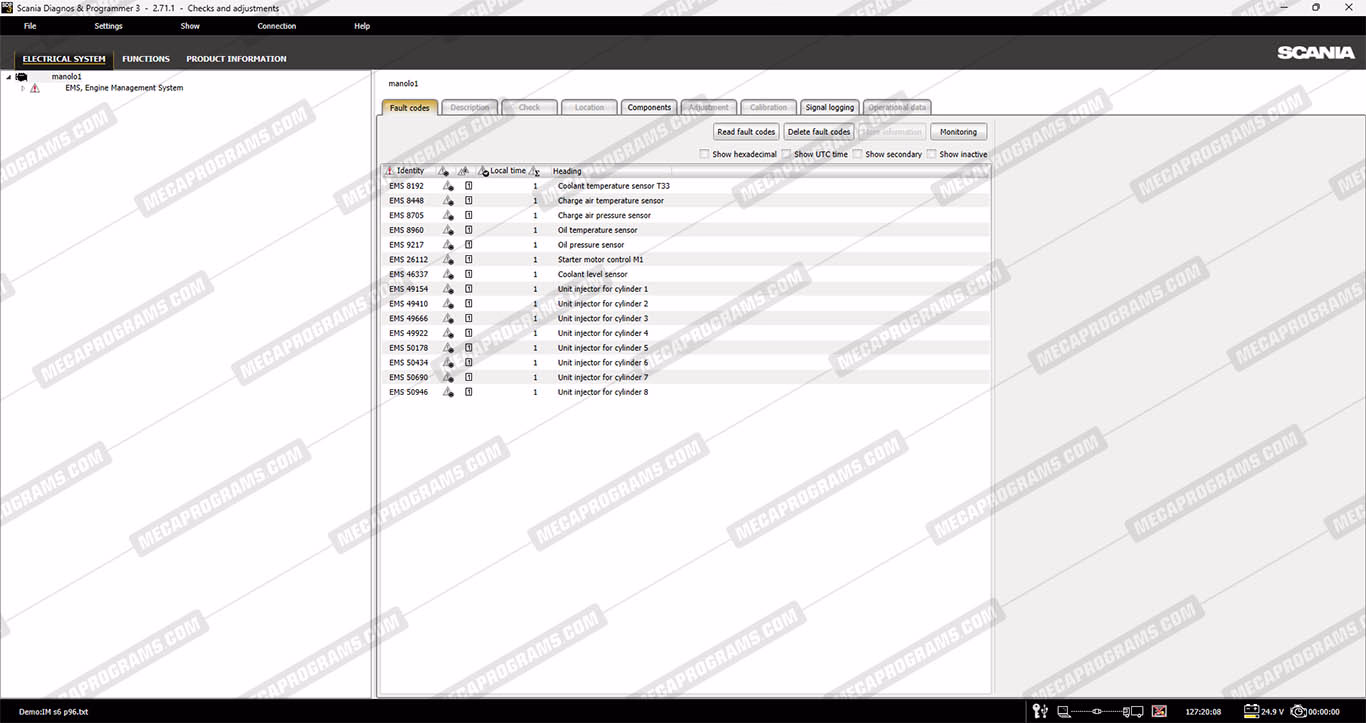The width and height of the screenshot is (1366, 723).
Task: Sort fault codes by Local time column
Action: coord(508,171)
